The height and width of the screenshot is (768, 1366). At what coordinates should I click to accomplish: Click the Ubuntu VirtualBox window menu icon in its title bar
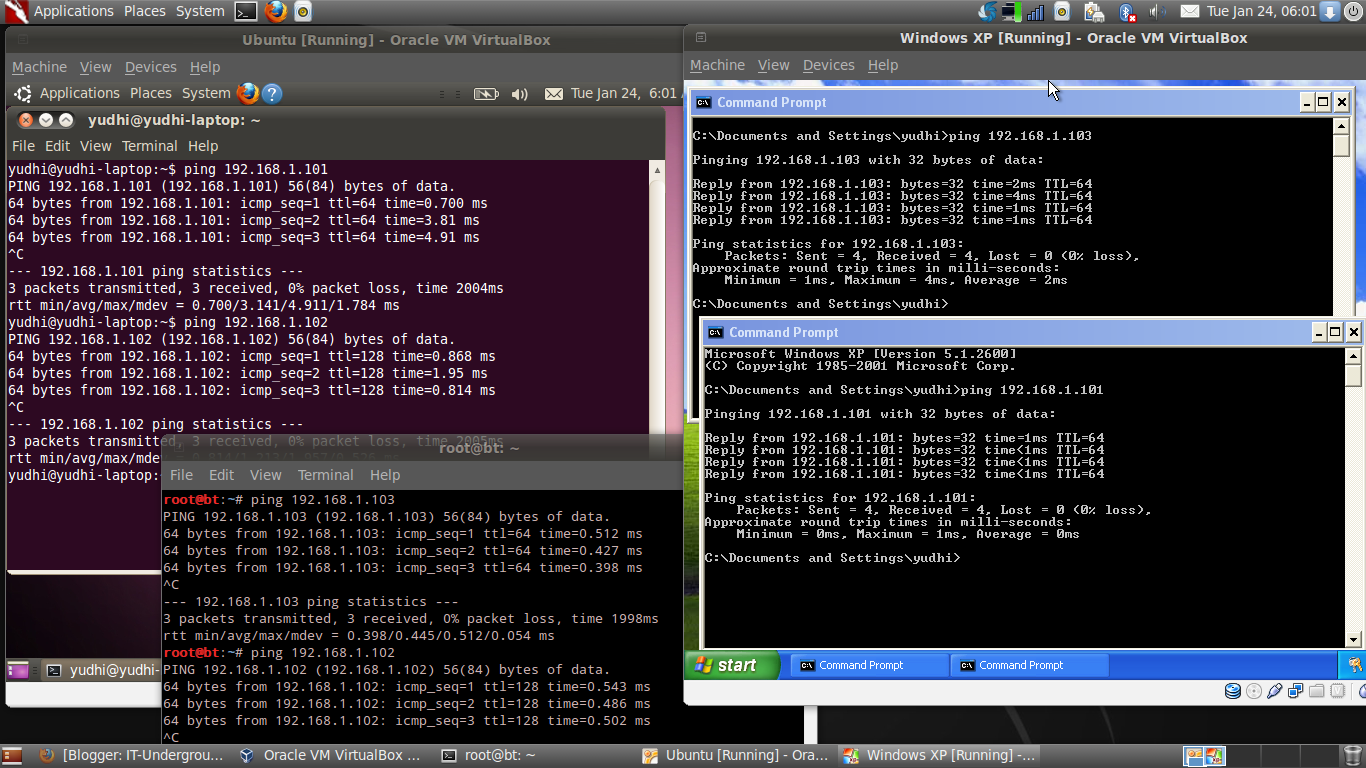pyautogui.click(x=22, y=41)
